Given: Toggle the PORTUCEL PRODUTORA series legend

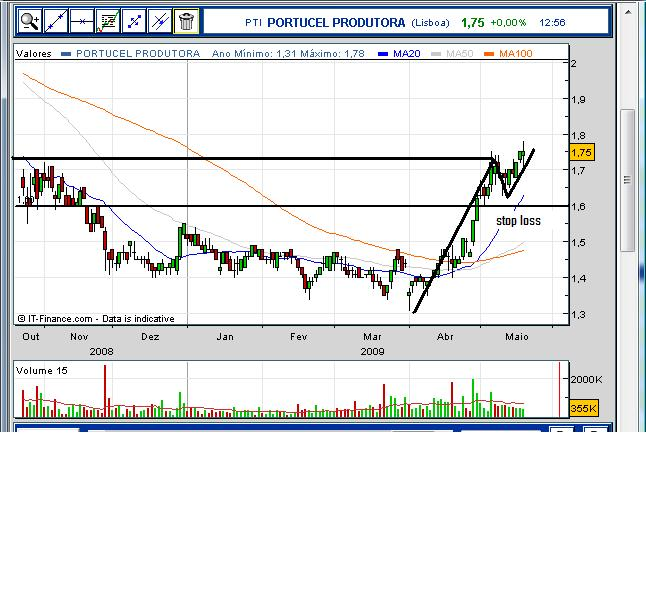Looking at the screenshot, I should (x=131, y=54).
